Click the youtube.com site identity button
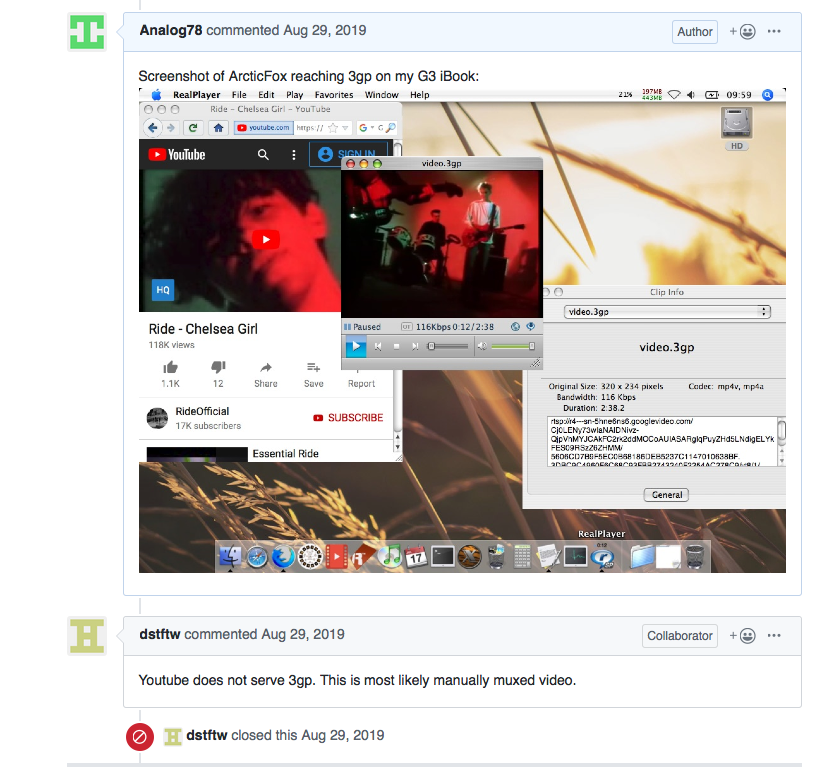Screen dimensions: 820x776 click(263, 128)
